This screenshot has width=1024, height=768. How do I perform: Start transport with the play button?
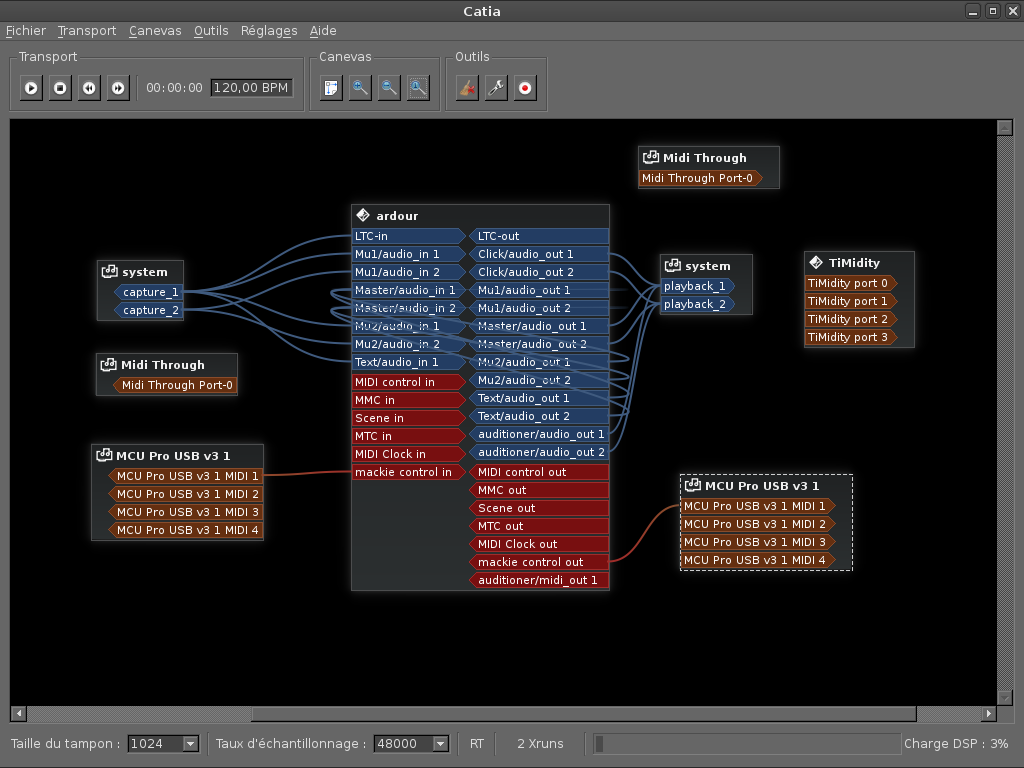pyautogui.click(x=31, y=88)
